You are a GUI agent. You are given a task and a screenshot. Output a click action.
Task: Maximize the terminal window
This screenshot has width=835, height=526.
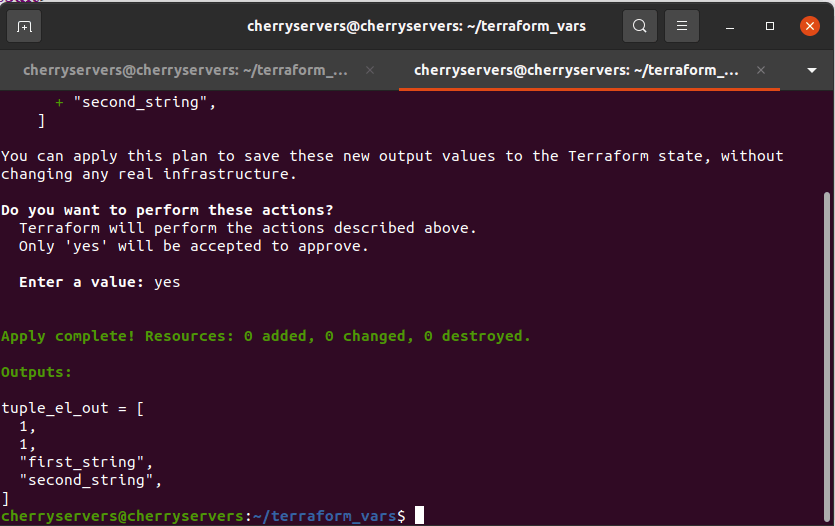click(770, 26)
